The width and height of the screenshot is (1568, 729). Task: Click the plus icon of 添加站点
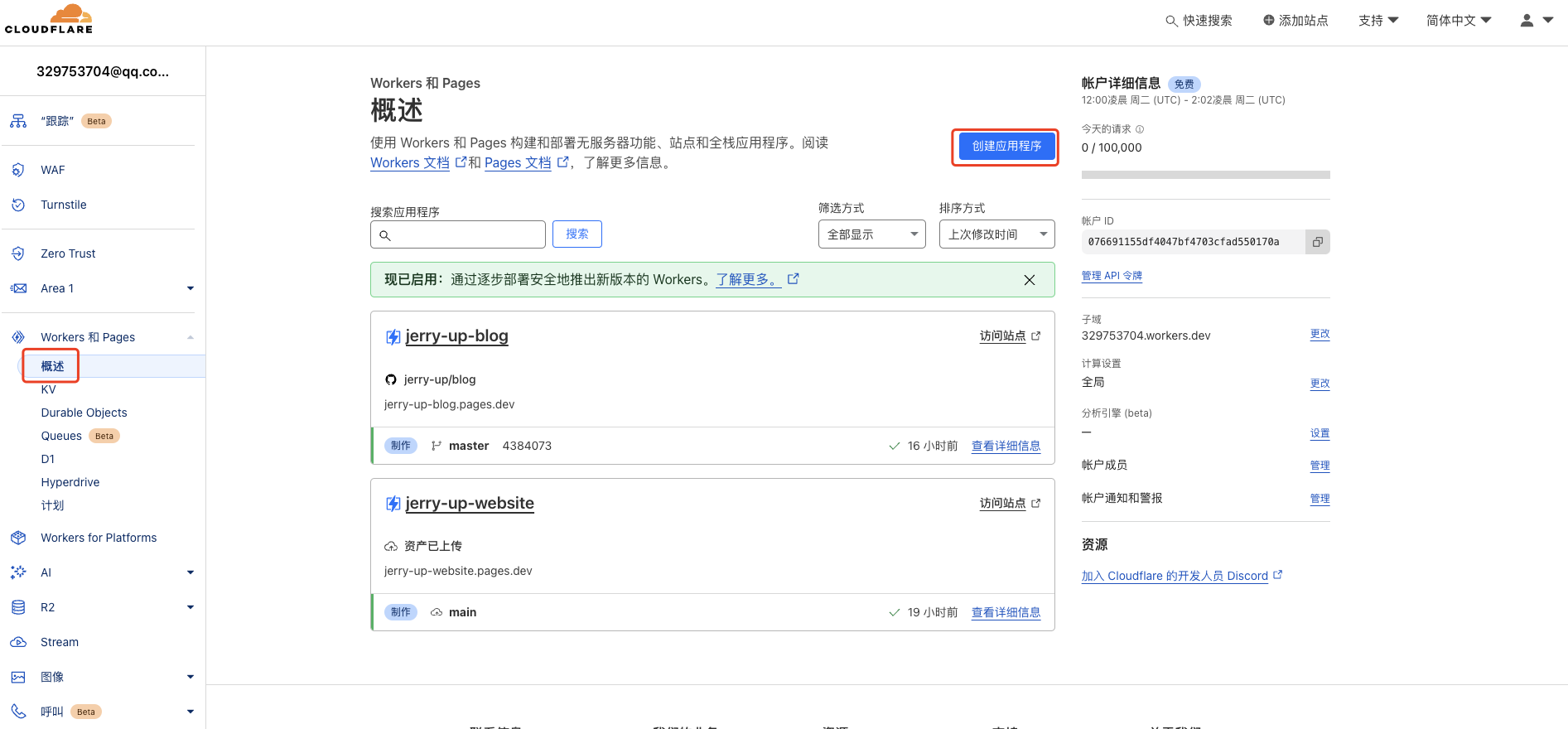(x=1268, y=20)
